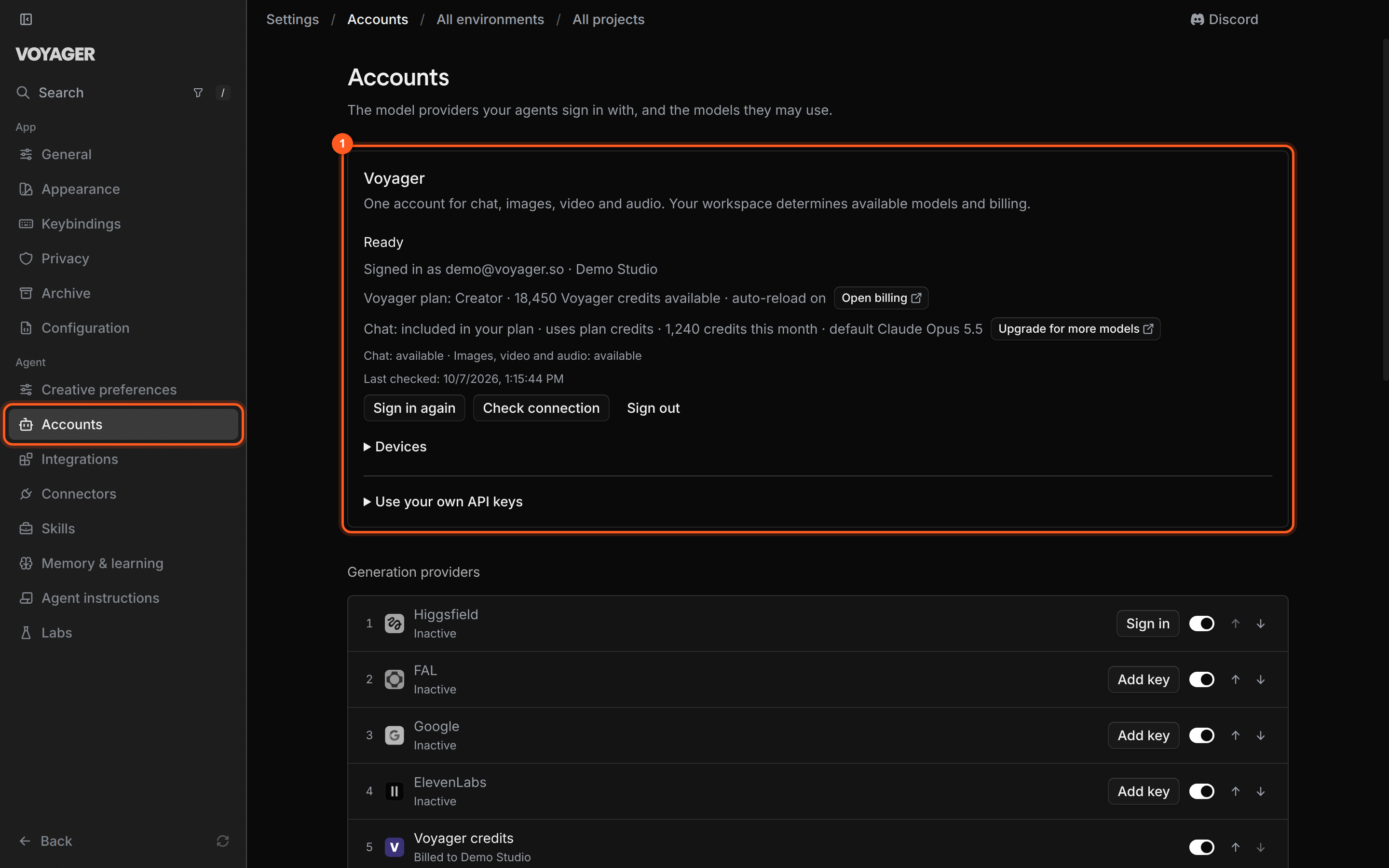1389x868 pixels.
Task: Go to Appearance settings
Action: [x=123, y=189]
